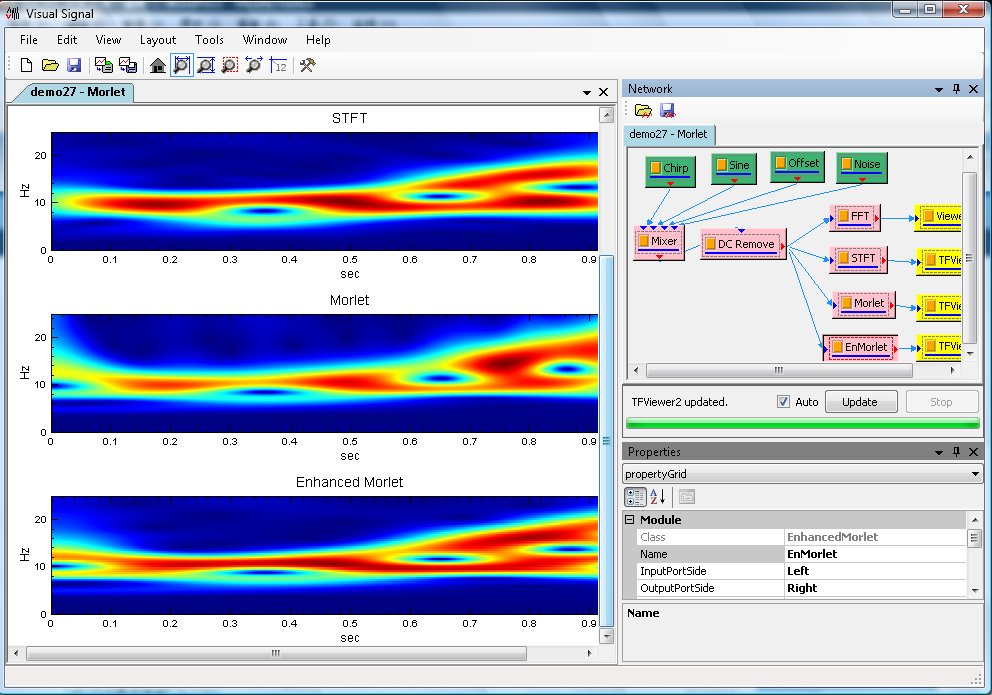Click the 'TFViewer2 updated.' status text
Image resolution: width=992 pixels, height=695 pixels.
click(x=679, y=402)
